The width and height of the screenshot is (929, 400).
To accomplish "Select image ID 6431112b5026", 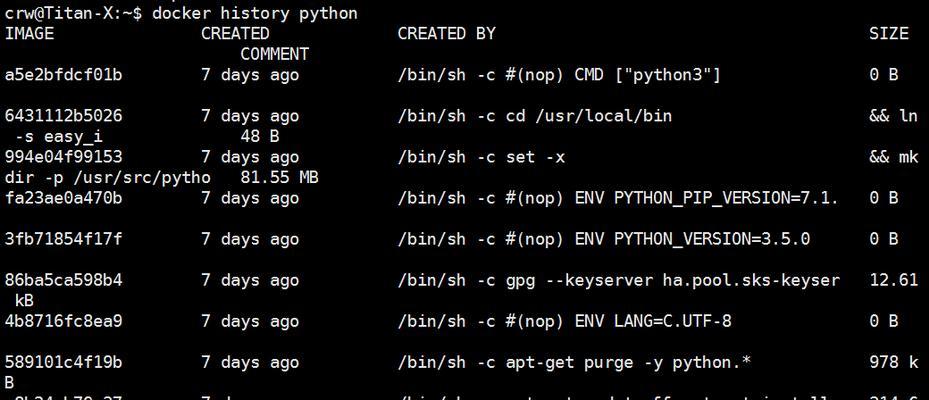I will pos(63,116).
